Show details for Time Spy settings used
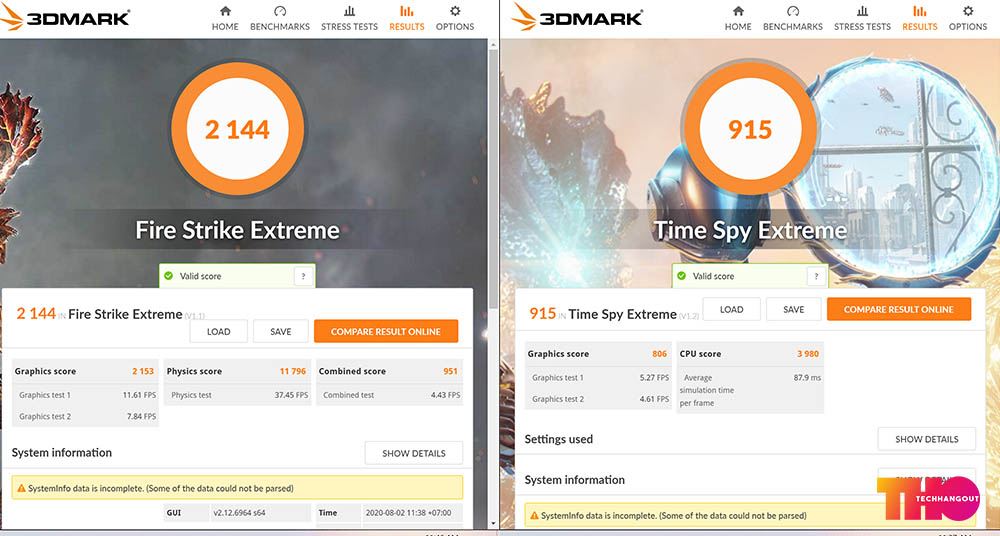 point(927,439)
